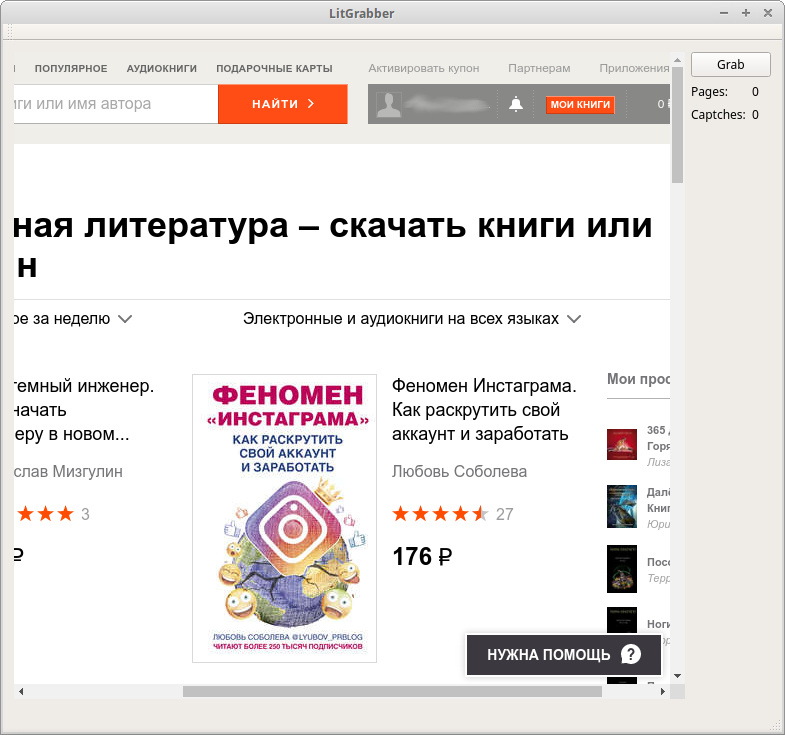This screenshot has height=735, width=785.
Task: Click the Pages counter label
Action: pos(709,92)
